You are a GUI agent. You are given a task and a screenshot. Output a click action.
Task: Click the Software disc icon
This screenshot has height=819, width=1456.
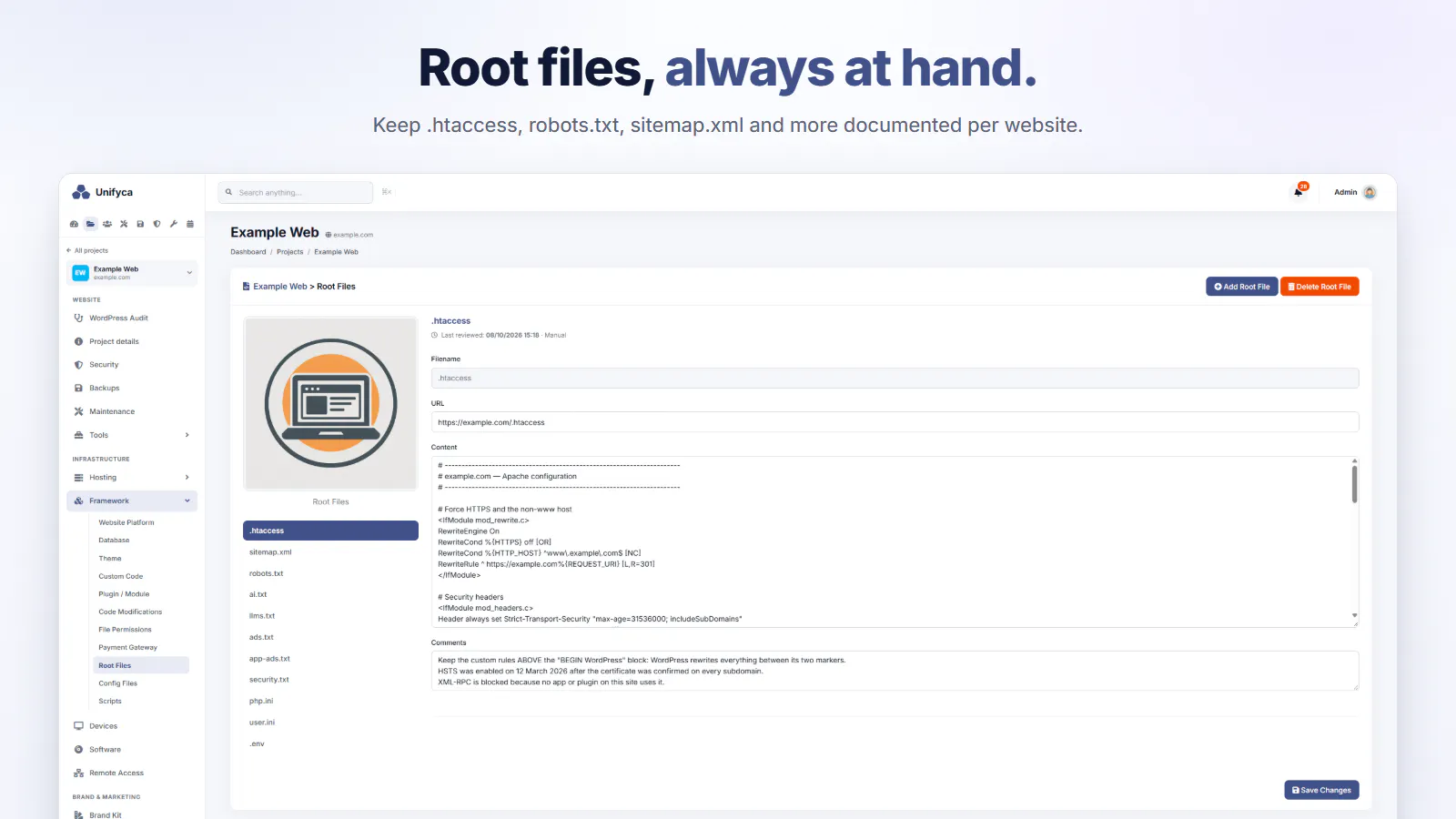[78, 750]
